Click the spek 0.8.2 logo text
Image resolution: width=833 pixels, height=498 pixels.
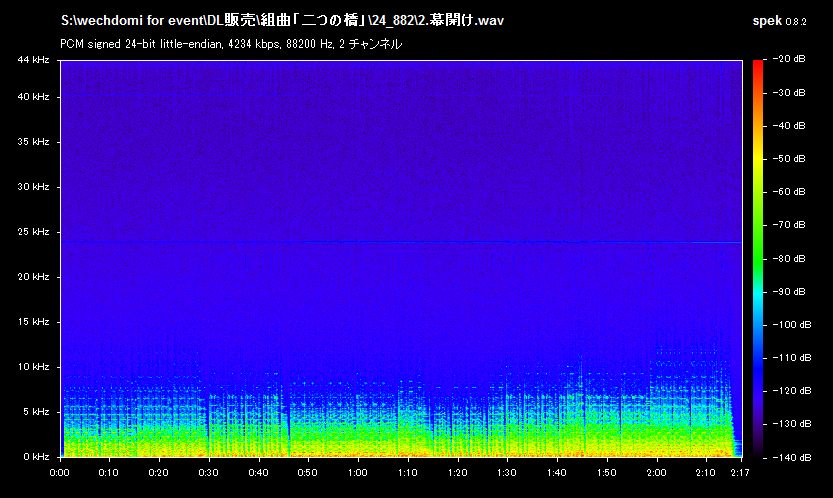coord(779,21)
